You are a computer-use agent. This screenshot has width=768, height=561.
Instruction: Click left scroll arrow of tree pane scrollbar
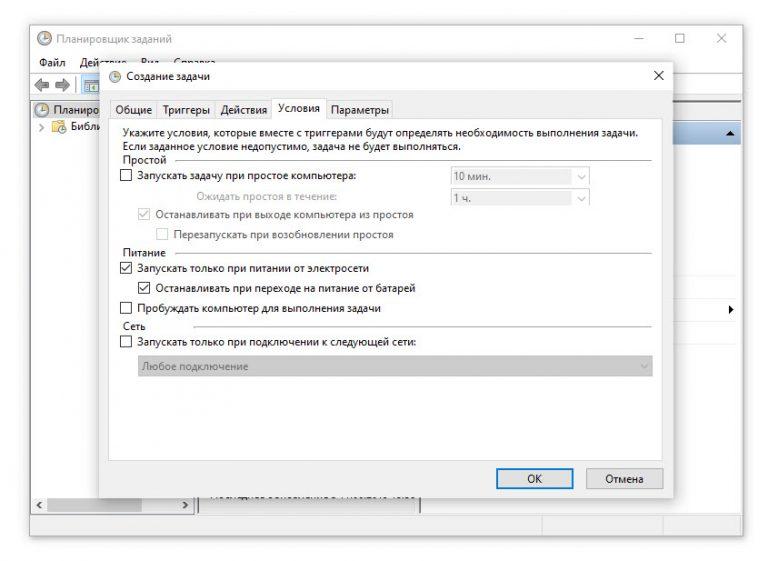(39, 505)
